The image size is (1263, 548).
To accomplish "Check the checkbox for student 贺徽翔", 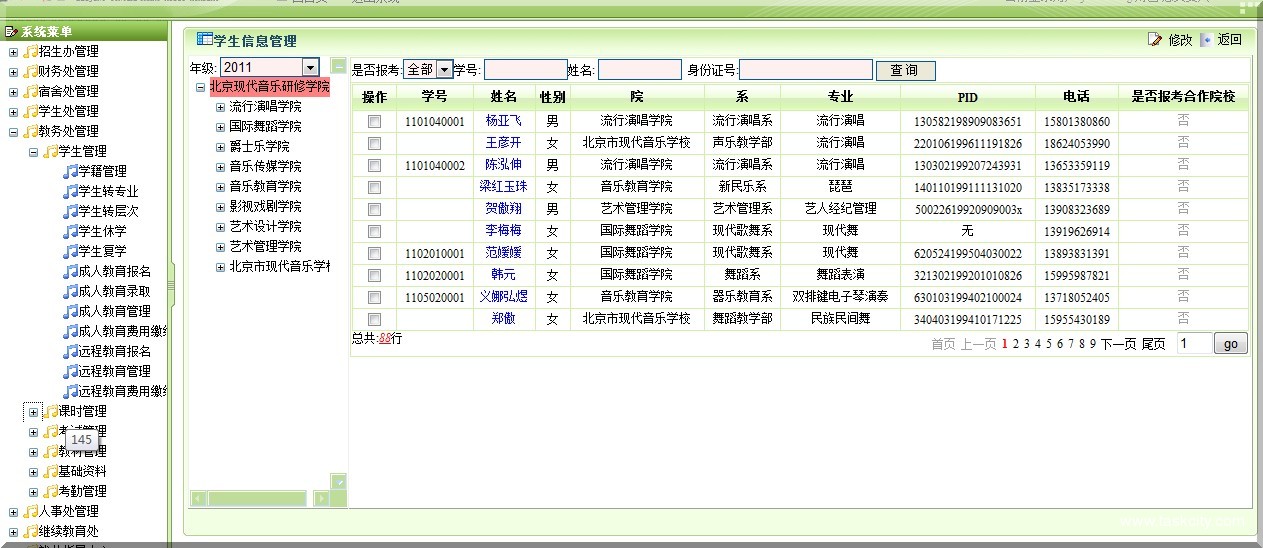I will click(374, 209).
